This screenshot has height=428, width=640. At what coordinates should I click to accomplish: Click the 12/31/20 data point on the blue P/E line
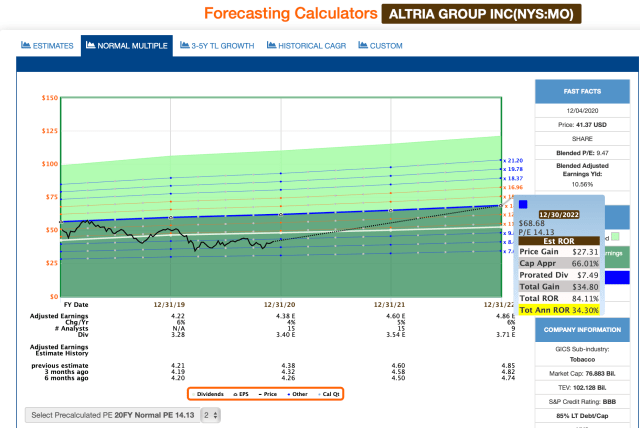point(281,215)
